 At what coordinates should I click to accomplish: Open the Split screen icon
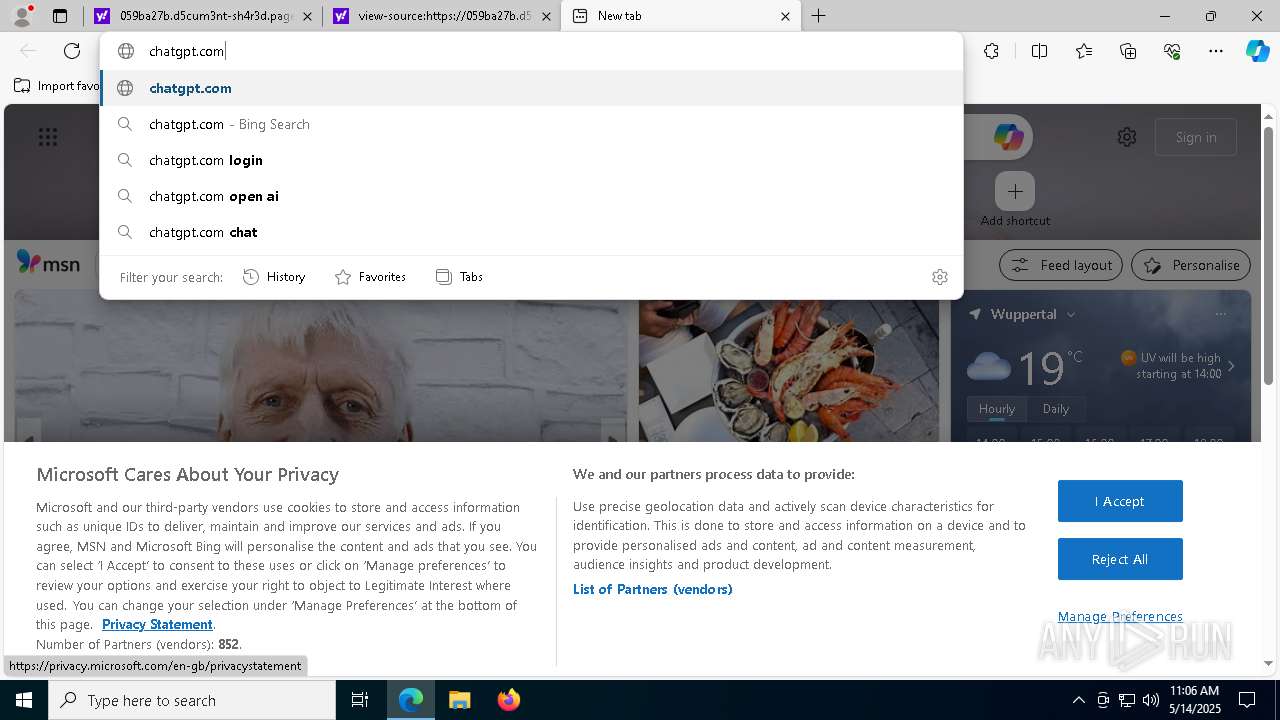coord(1039,51)
